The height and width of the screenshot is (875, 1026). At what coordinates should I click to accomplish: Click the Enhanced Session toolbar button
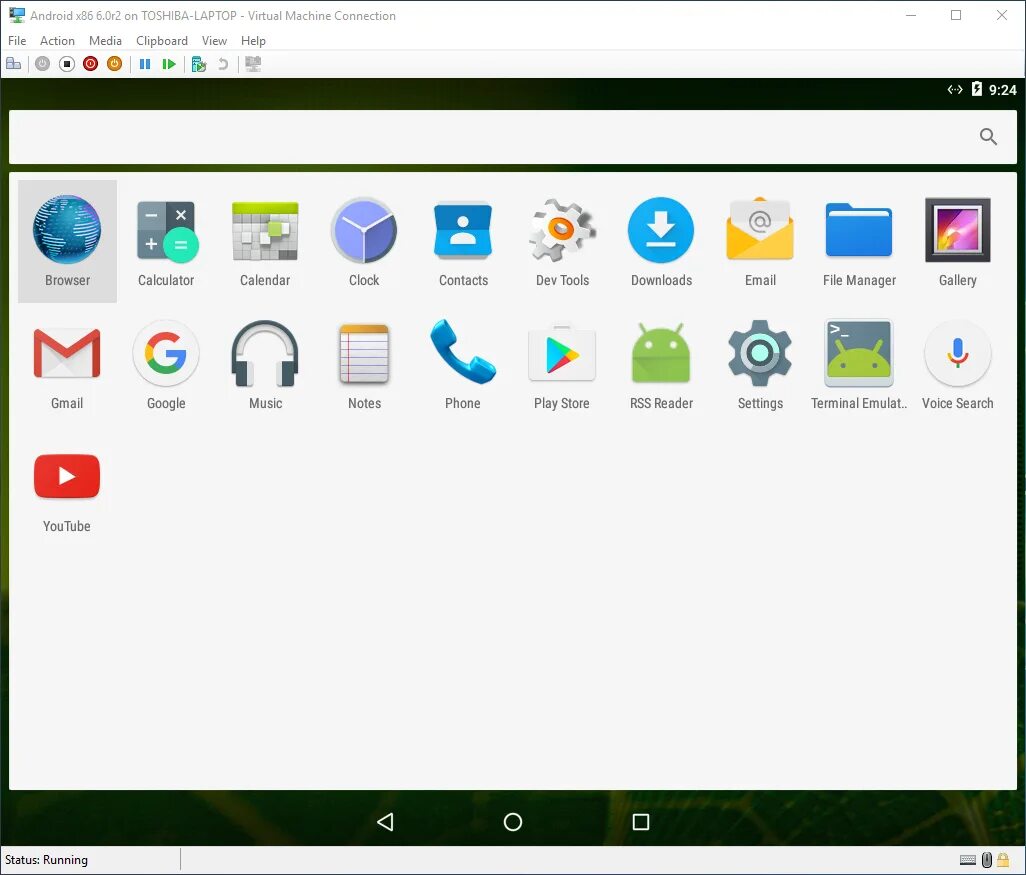(x=253, y=63)
